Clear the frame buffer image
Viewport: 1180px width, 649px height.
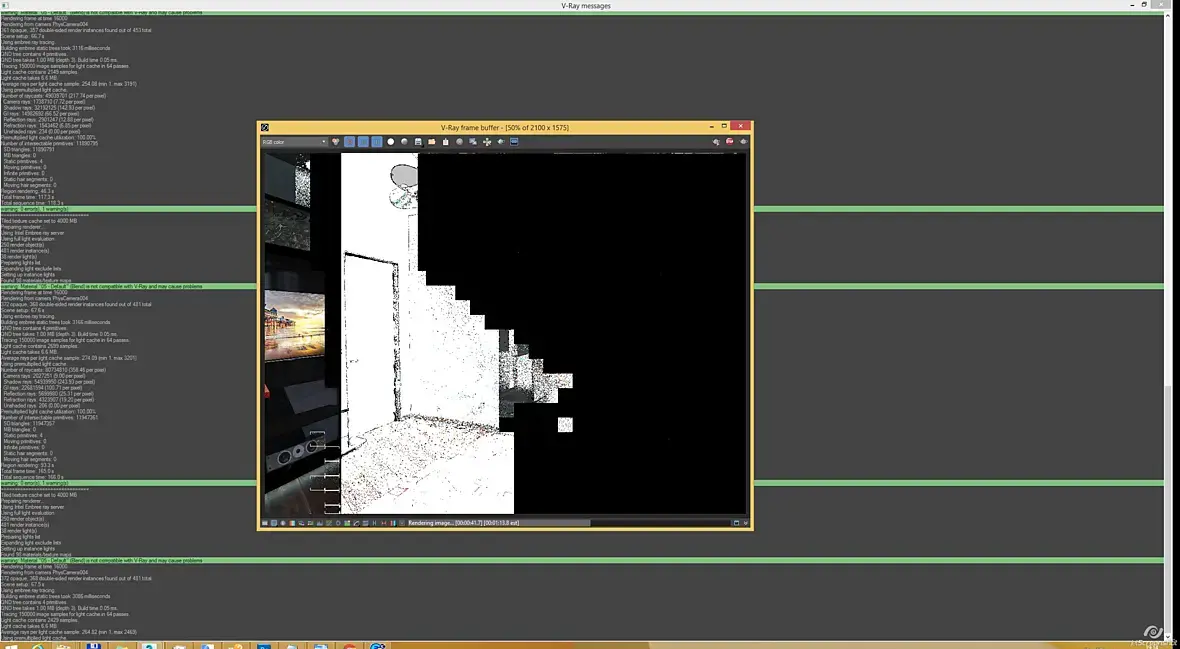(x=446, y=142)
